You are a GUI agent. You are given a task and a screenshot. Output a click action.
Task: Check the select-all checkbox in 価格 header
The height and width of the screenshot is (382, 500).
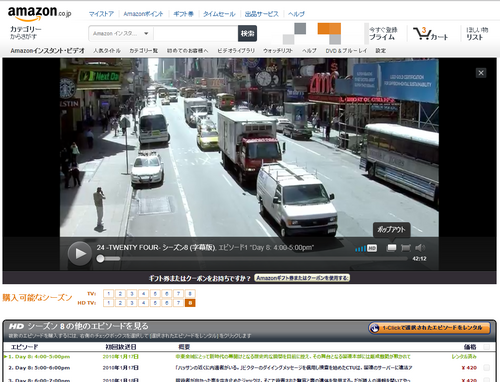point(486,347)
